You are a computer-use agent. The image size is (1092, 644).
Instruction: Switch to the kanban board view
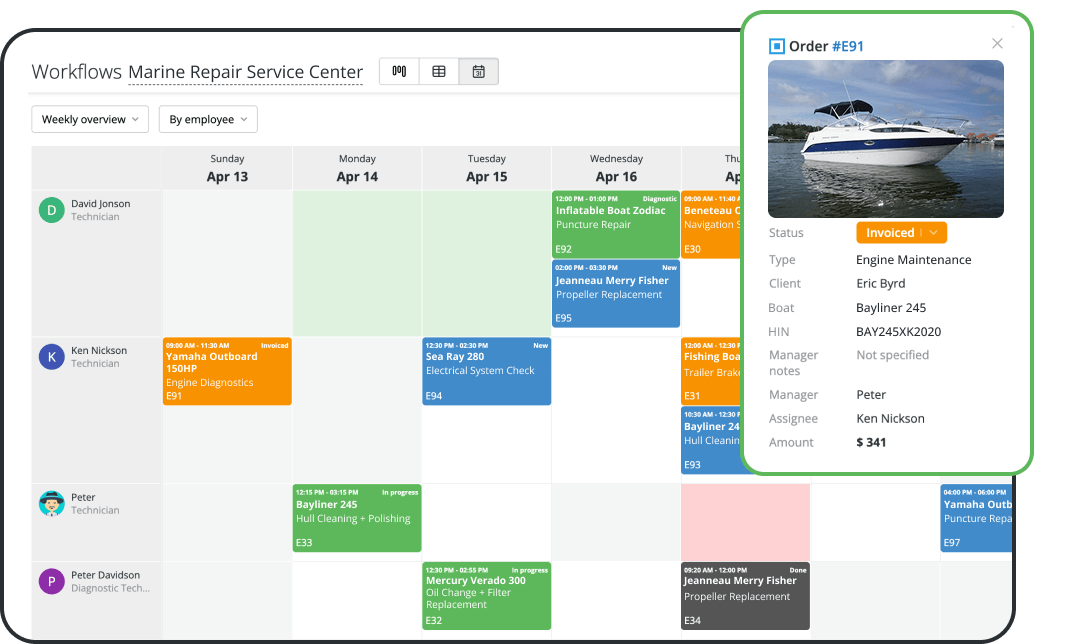tap(399, 71)
